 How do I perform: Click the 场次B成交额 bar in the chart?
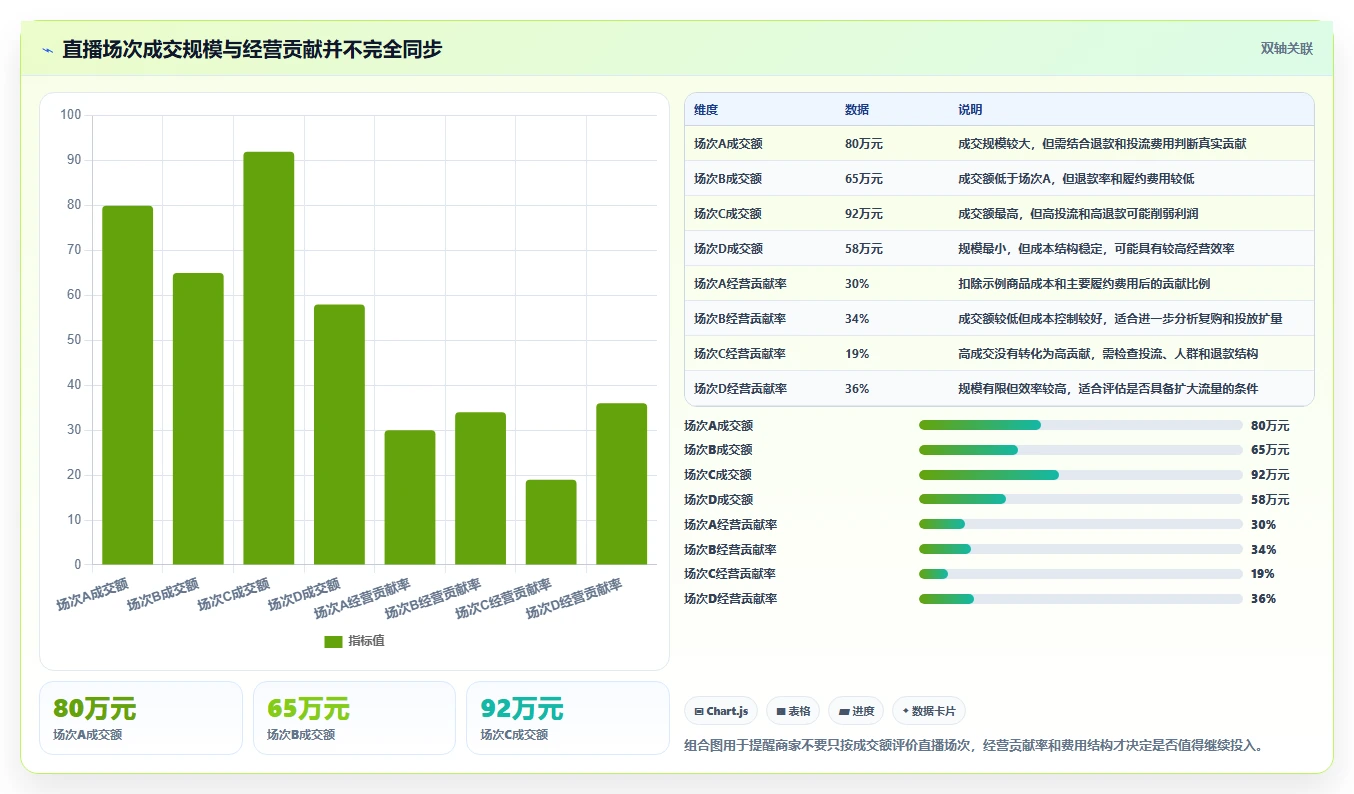[x=198, y=419]
